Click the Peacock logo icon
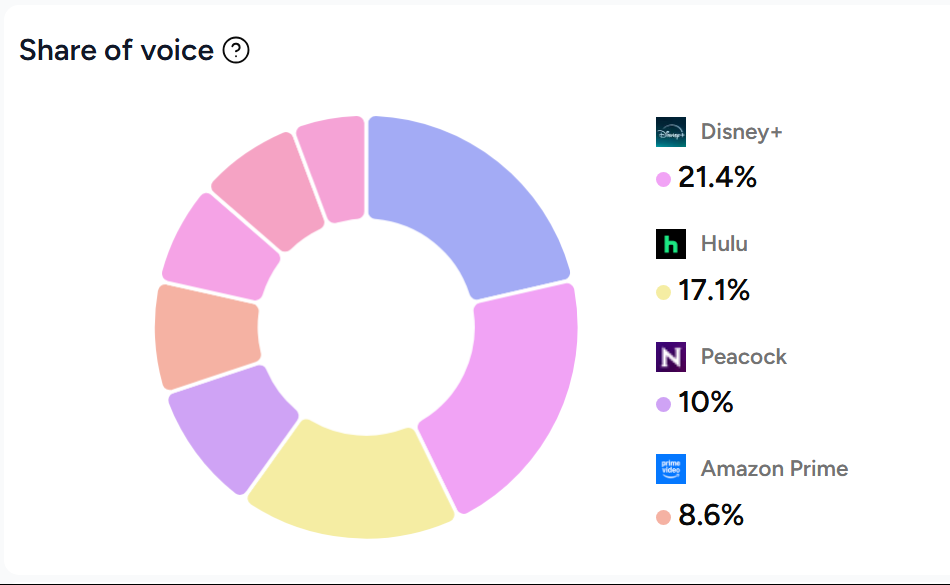This screenshot has width=950, height=585. (x=671, y=357)
